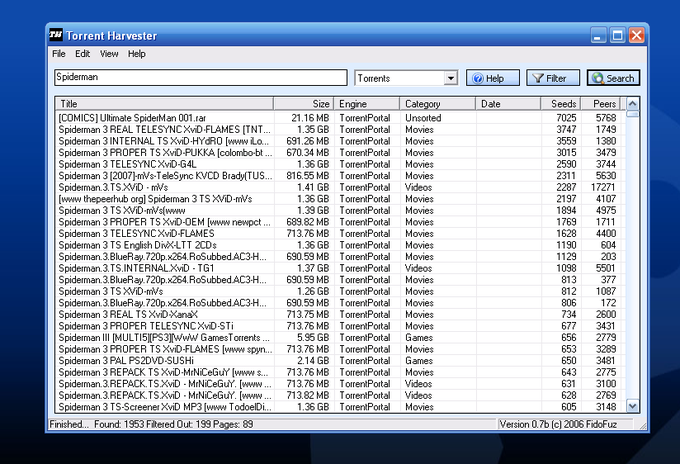This screenshot has width=680, height=464.
Task: Click the 21.16 MB size cell
Action: (x=310, y=118)
